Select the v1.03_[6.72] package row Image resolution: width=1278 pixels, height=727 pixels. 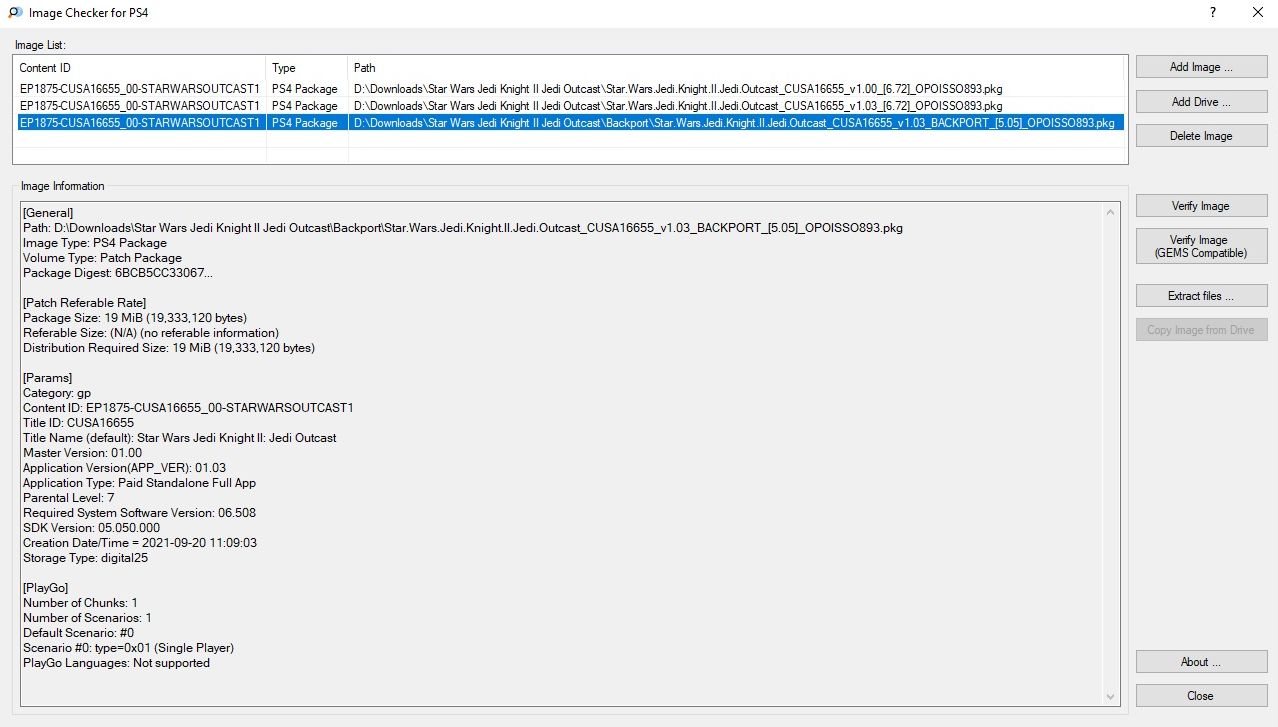coord(569,106)
